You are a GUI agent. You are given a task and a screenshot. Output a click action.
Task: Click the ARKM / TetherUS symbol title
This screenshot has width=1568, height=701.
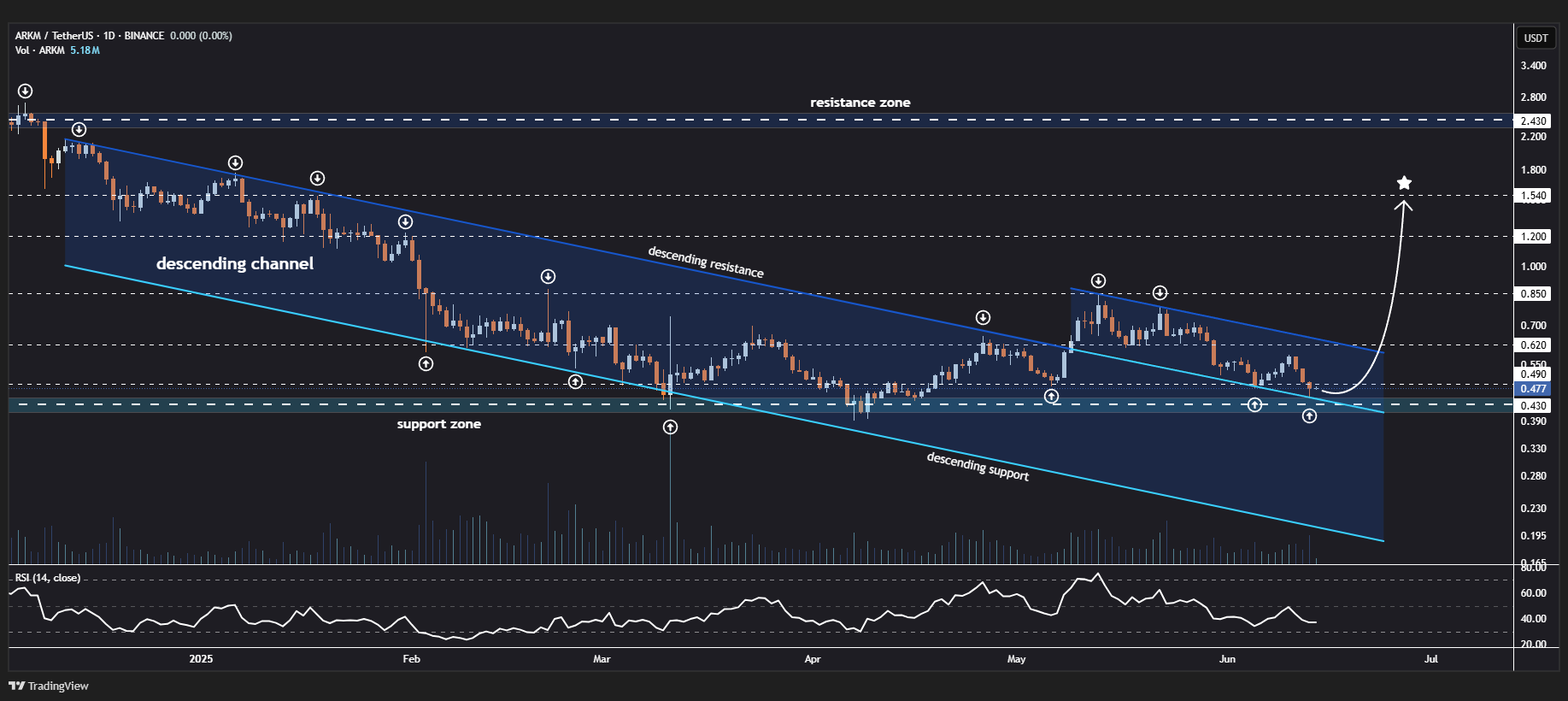pyautogui.click(x=55, y=36)
